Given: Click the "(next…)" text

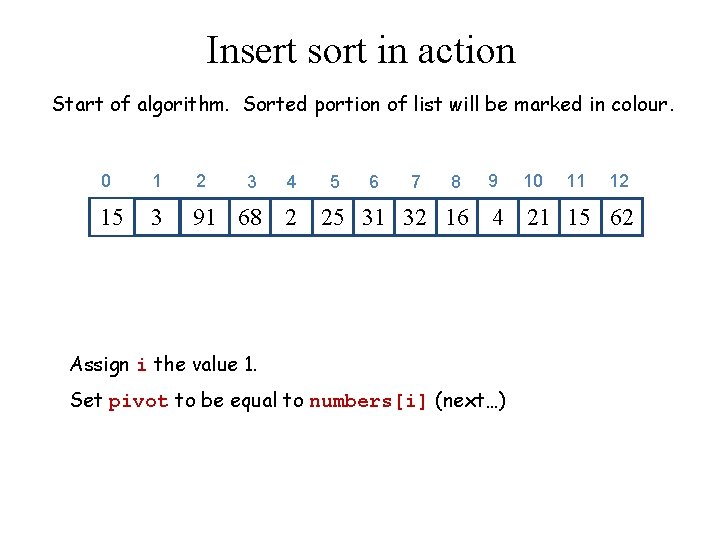Looking at the screenshot, I should [x=470, y=401].
